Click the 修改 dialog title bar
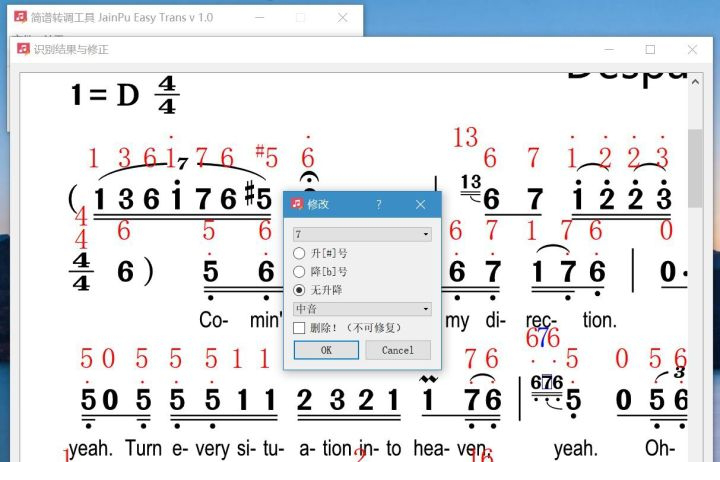Viewport: 720px width, 480px height. coord(362,204)
